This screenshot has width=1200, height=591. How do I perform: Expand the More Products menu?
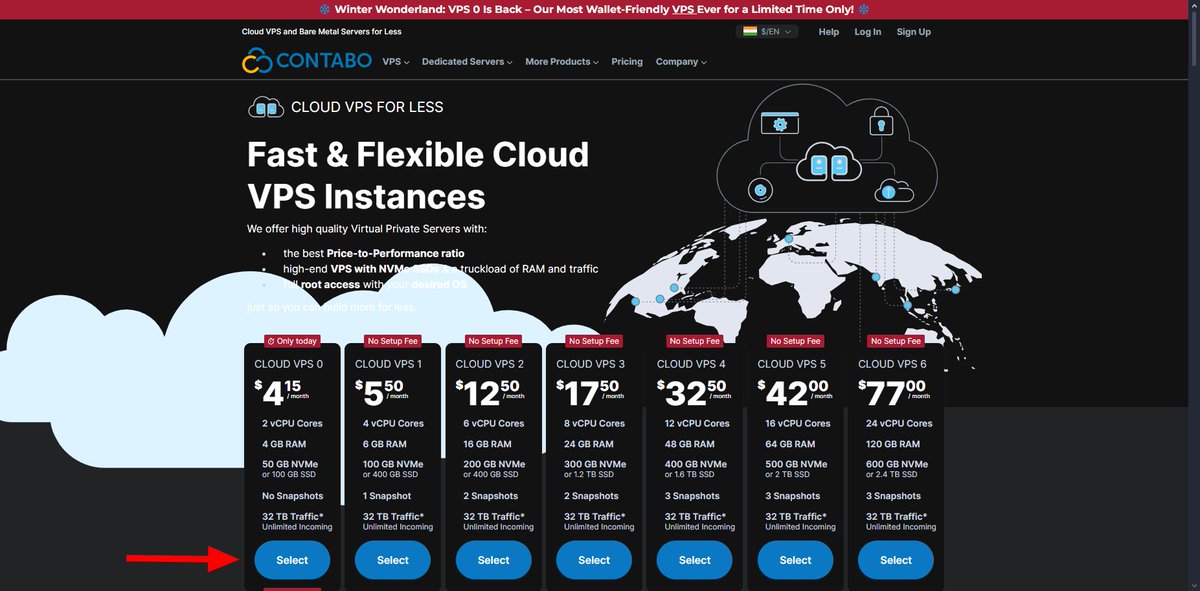click(562, 62)
